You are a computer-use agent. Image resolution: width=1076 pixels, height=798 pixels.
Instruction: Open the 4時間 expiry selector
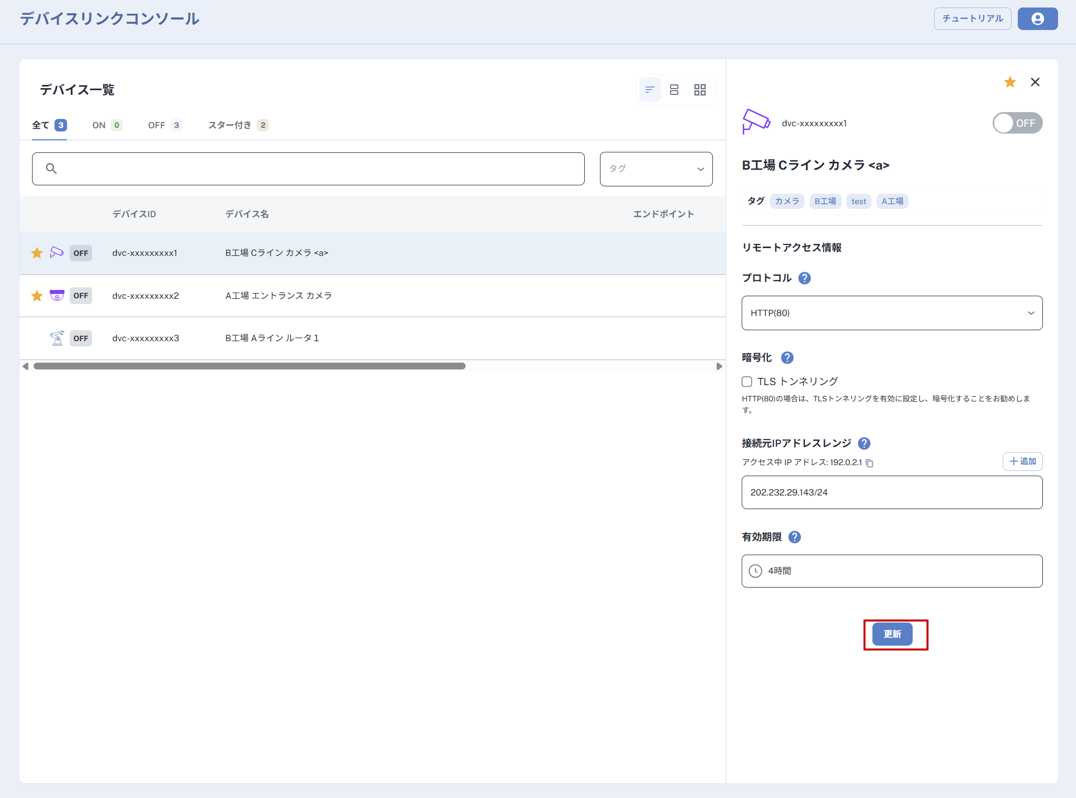(891, 571)
